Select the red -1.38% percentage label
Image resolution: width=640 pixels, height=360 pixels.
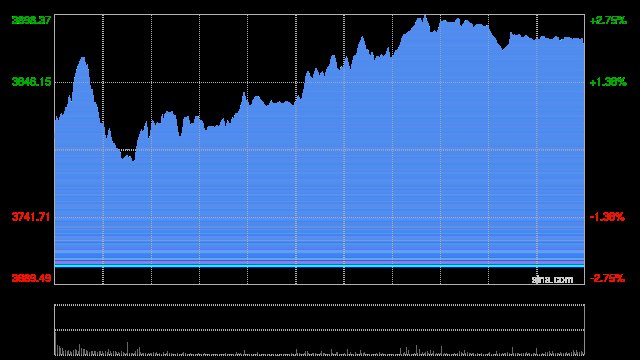[607, 217]
